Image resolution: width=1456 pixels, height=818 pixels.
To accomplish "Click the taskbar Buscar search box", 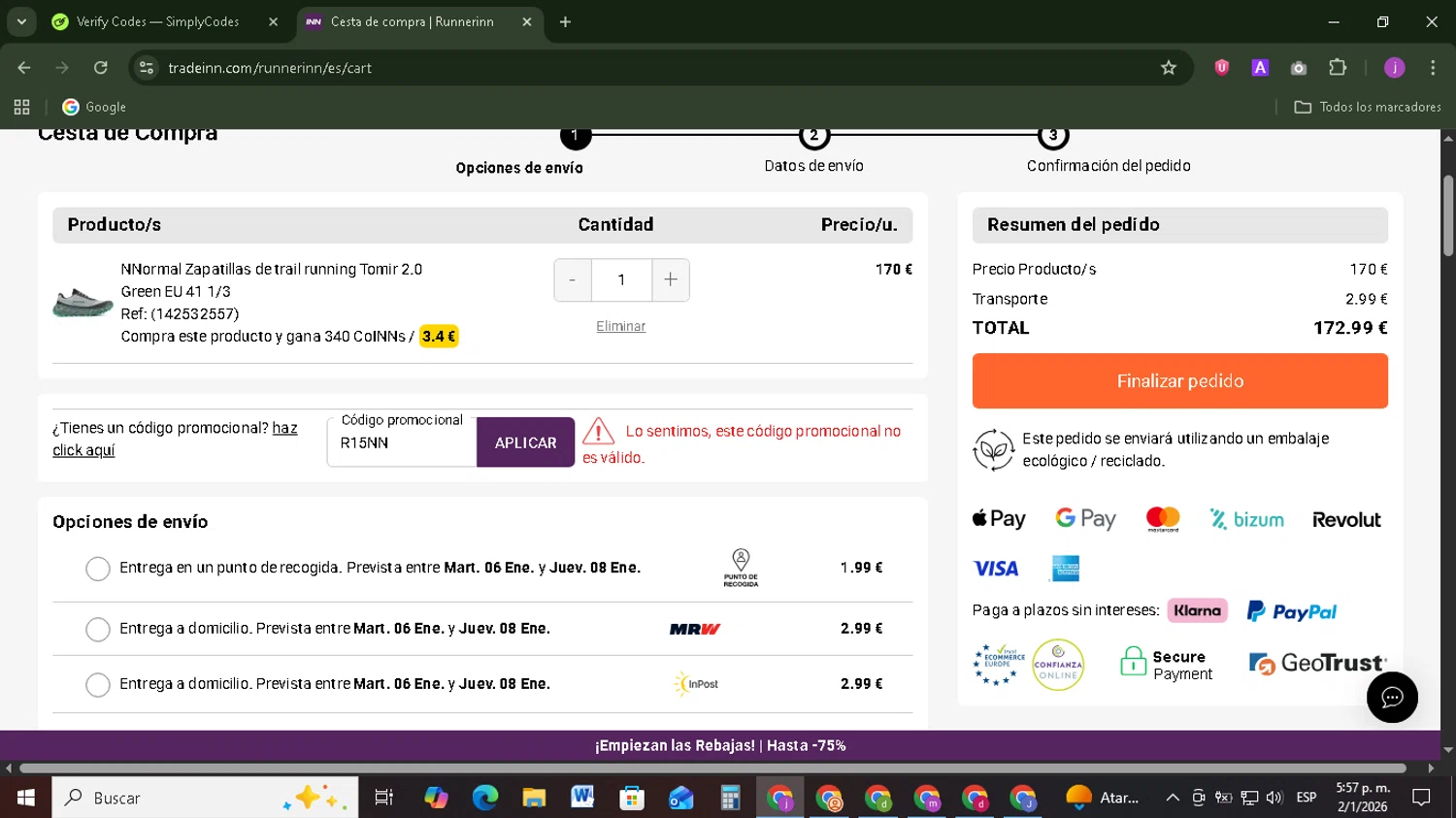I will point(205,798).
